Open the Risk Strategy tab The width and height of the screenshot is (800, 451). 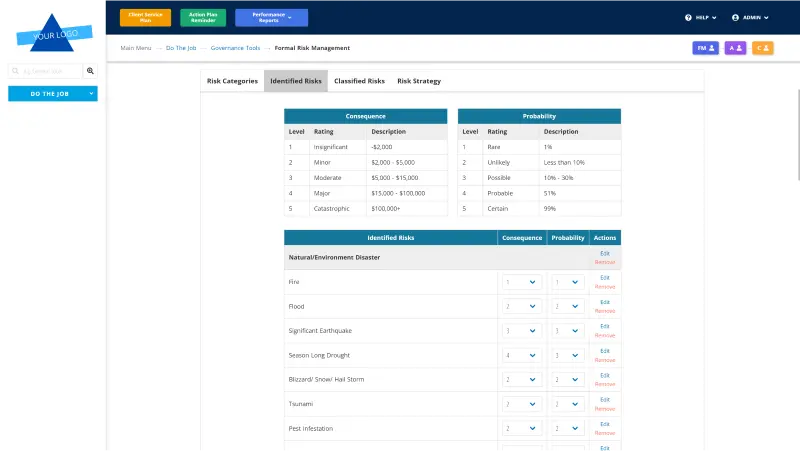(418, 81)
